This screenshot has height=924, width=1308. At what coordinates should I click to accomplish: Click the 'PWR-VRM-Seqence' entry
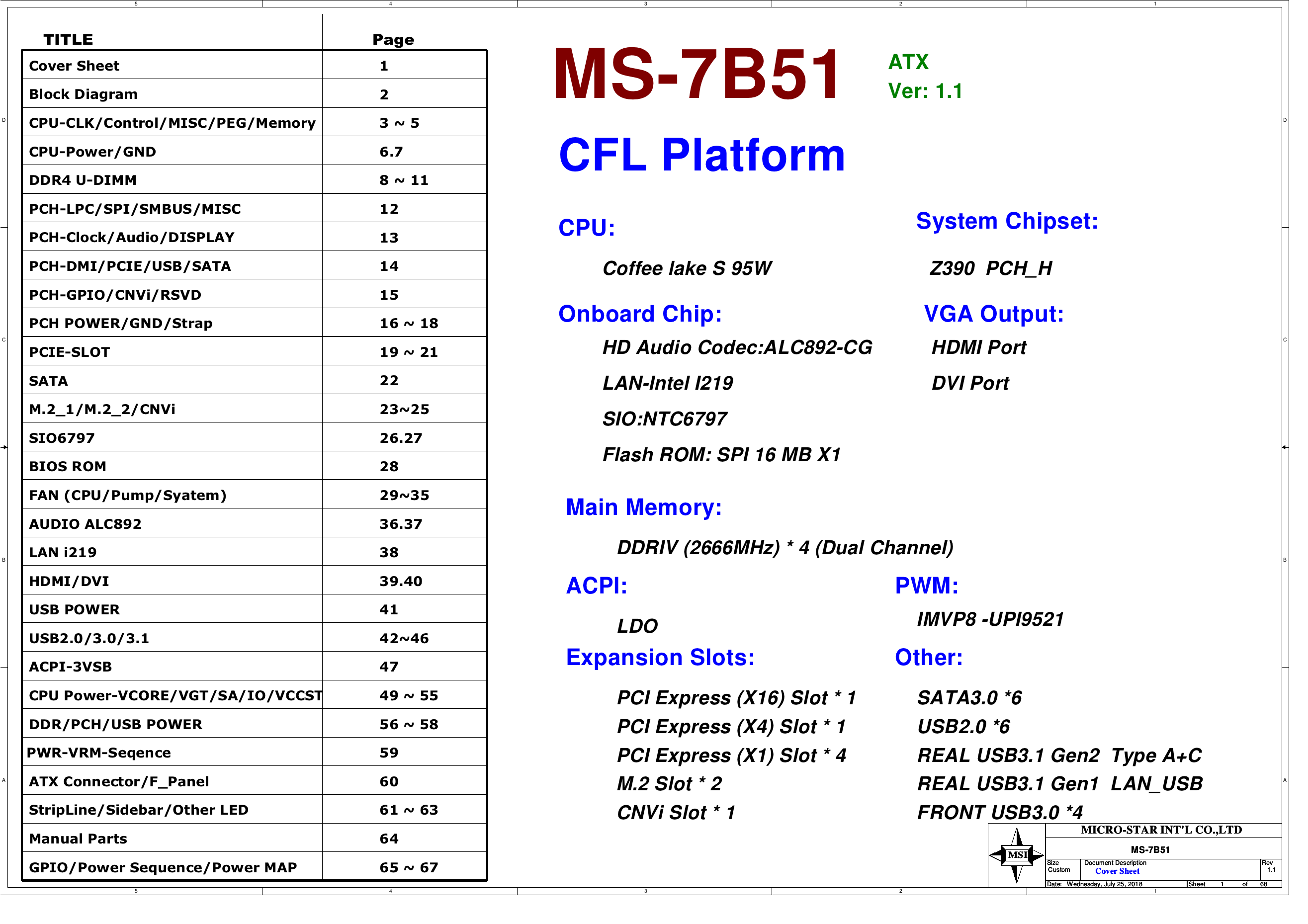coord(98,754)
